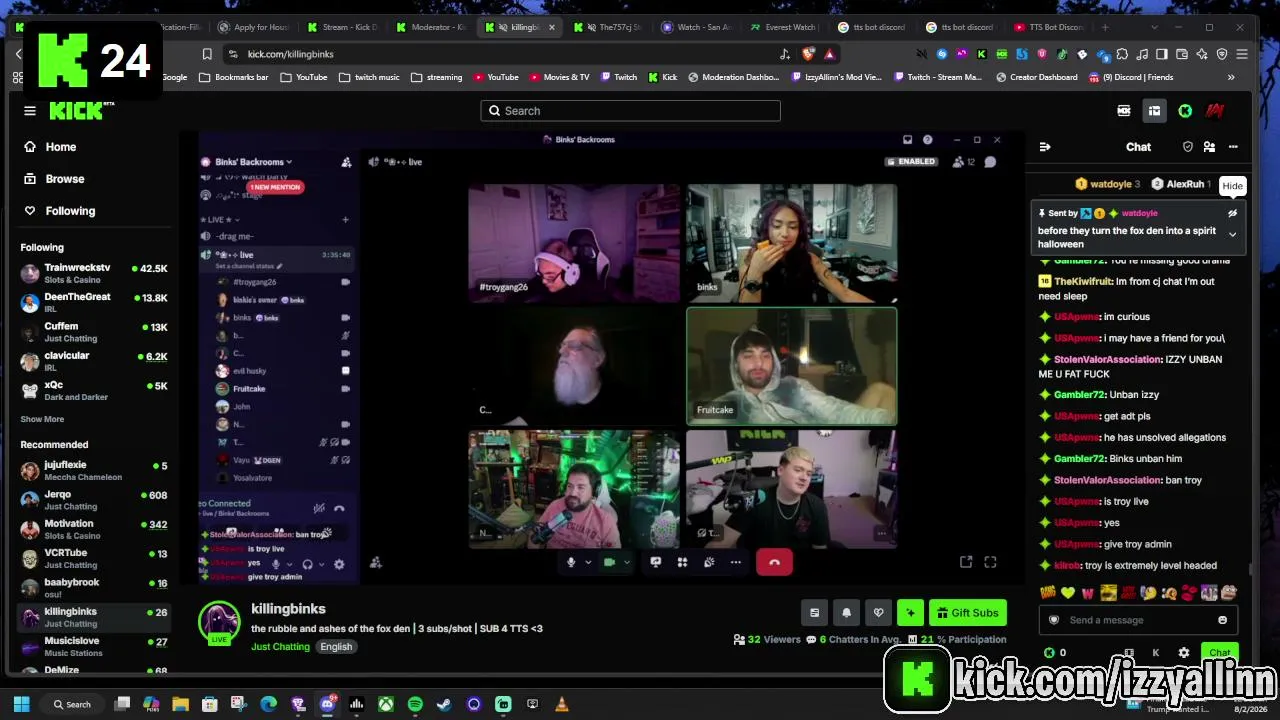Pop out the Discord call window
Image resolution: width=1280 pixels, height=720 pixels.
(x=966, y=562)
